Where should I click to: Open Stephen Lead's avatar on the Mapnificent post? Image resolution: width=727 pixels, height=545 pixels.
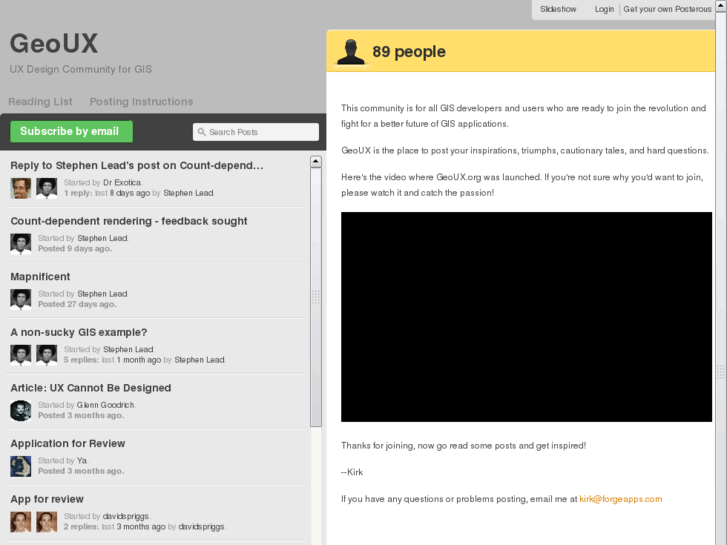[21, 300]
